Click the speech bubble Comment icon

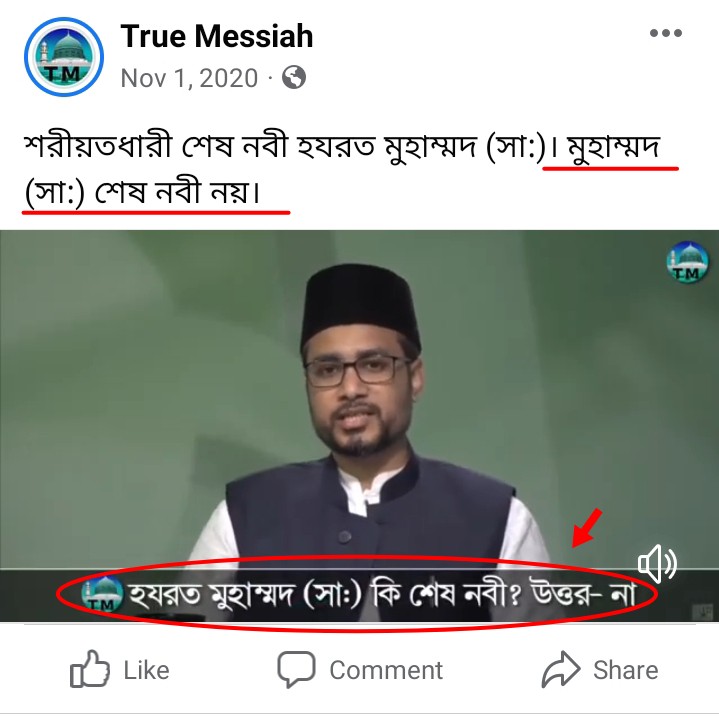coord(296,670)
